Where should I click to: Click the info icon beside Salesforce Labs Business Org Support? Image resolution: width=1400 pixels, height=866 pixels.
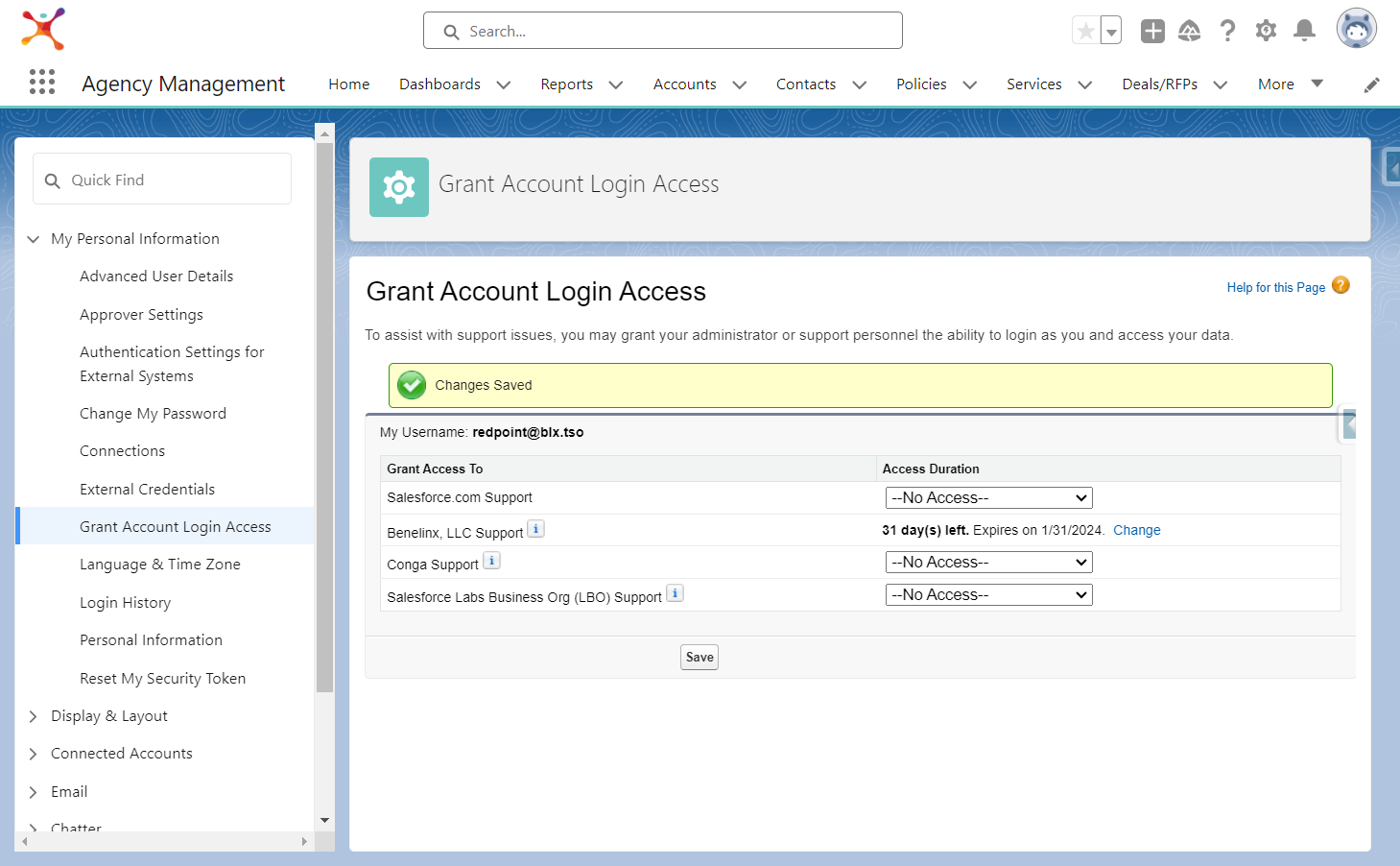675,593
